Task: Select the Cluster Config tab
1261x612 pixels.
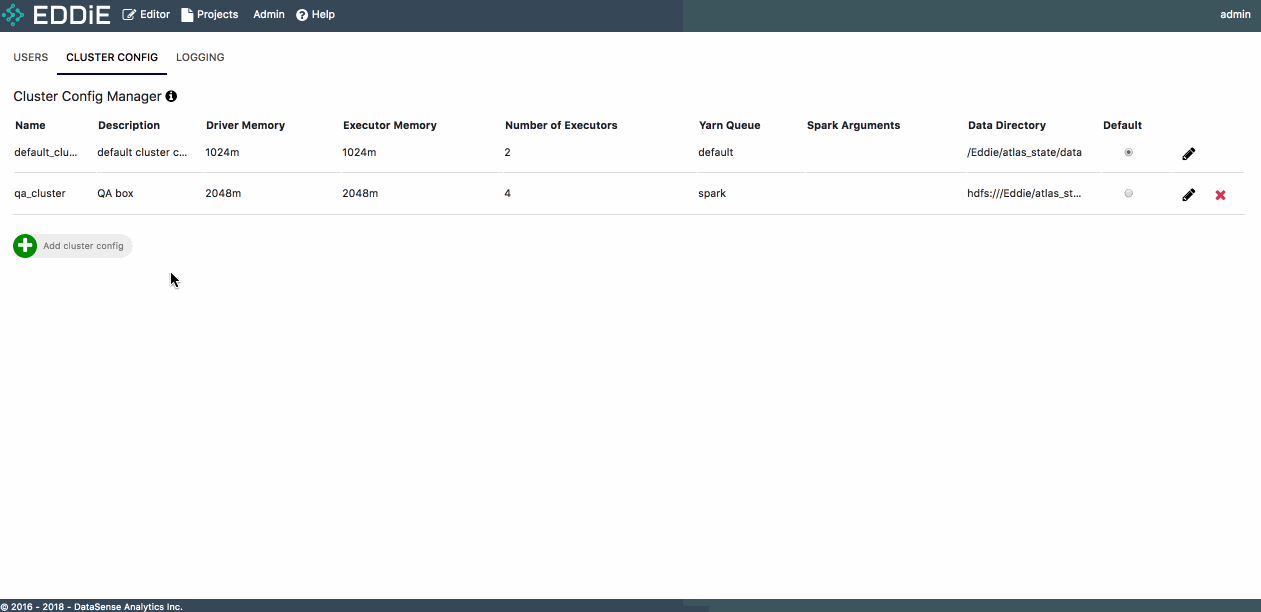Action: [112, 57]
